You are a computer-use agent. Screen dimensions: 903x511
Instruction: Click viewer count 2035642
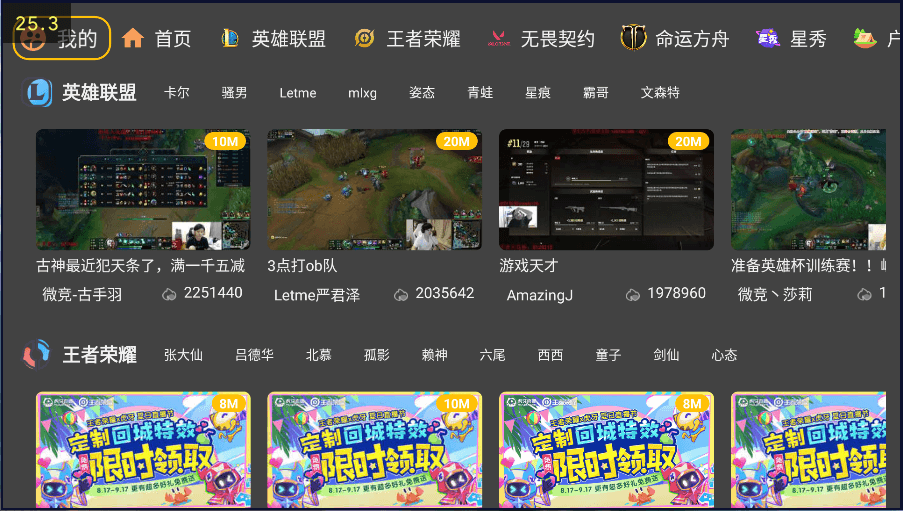[445, 293]
